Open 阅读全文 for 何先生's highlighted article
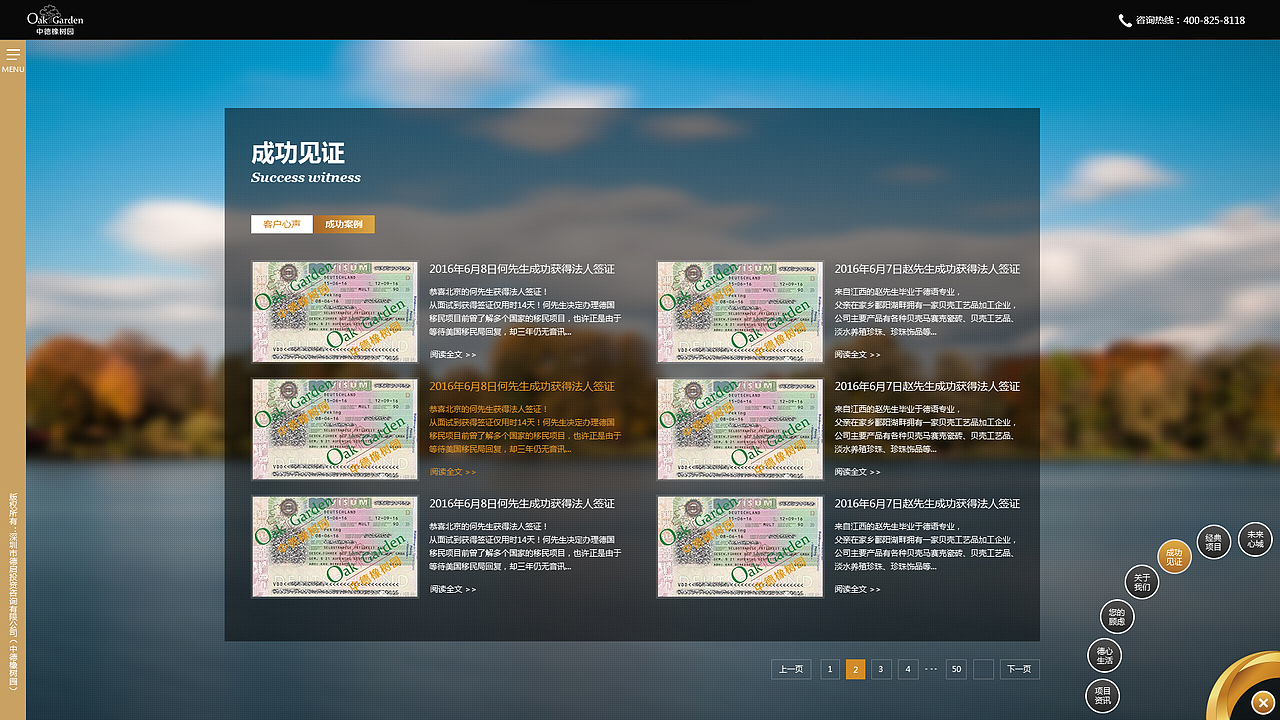 click(x=448, y=470)
